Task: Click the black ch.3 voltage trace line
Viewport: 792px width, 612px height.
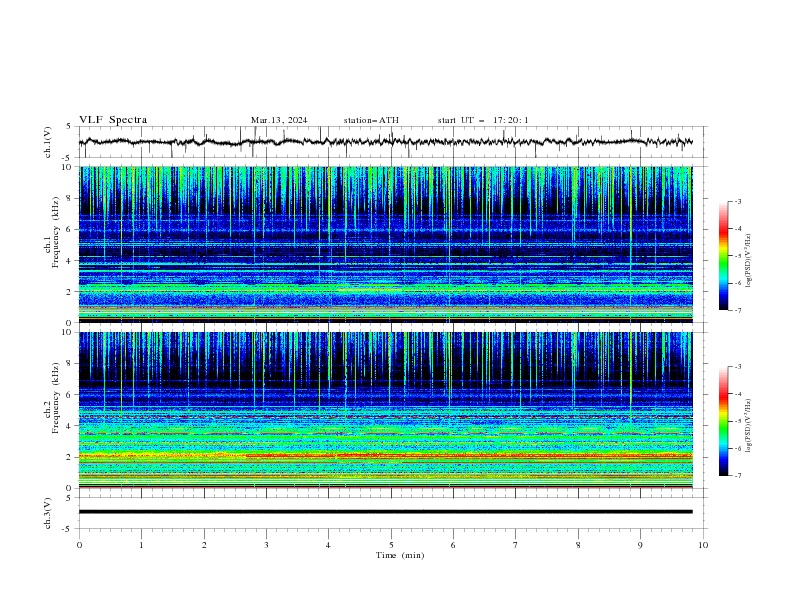Action: pyautogui.click(x=385, y=512)
